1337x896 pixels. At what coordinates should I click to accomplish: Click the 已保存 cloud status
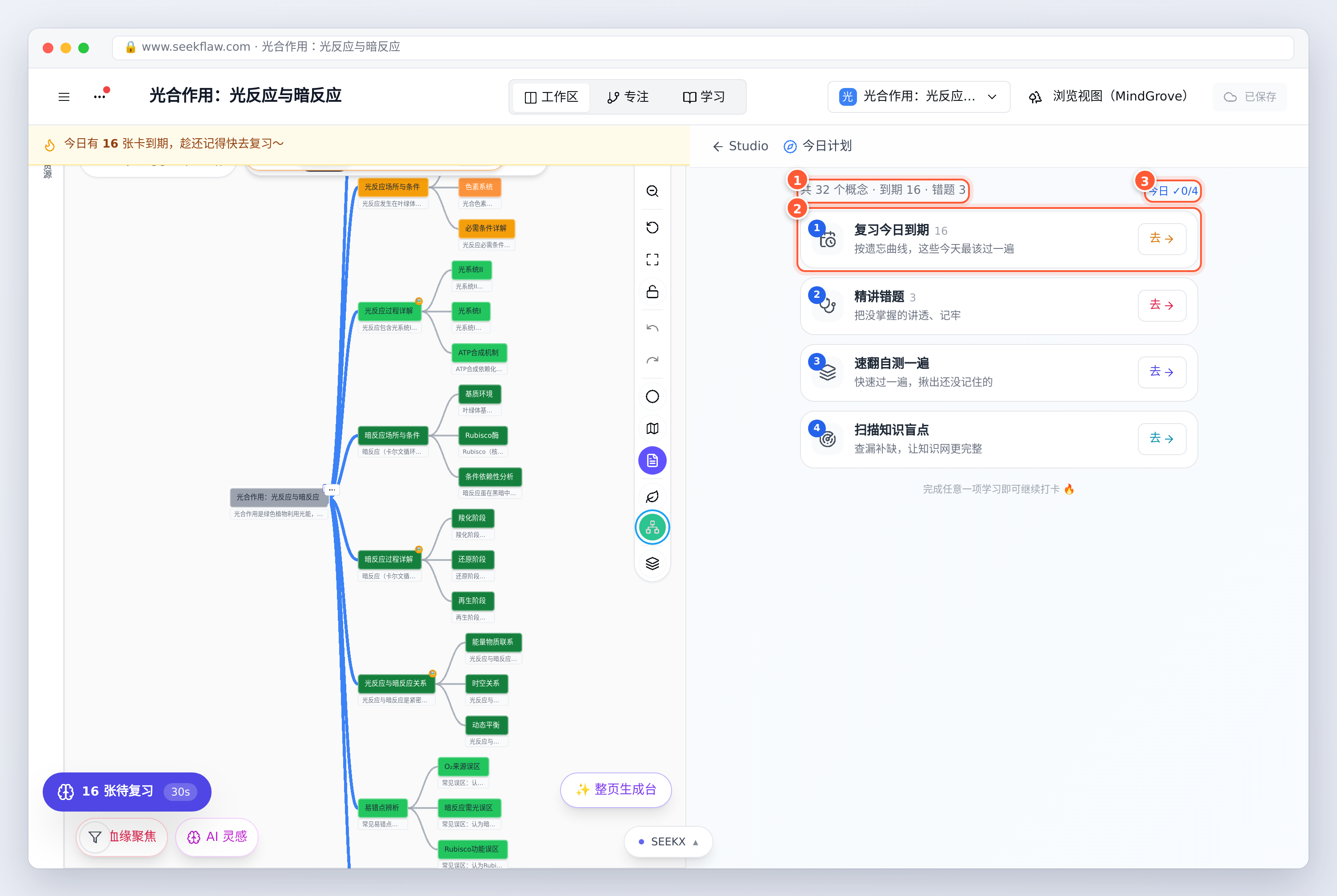coord(1250,97)
